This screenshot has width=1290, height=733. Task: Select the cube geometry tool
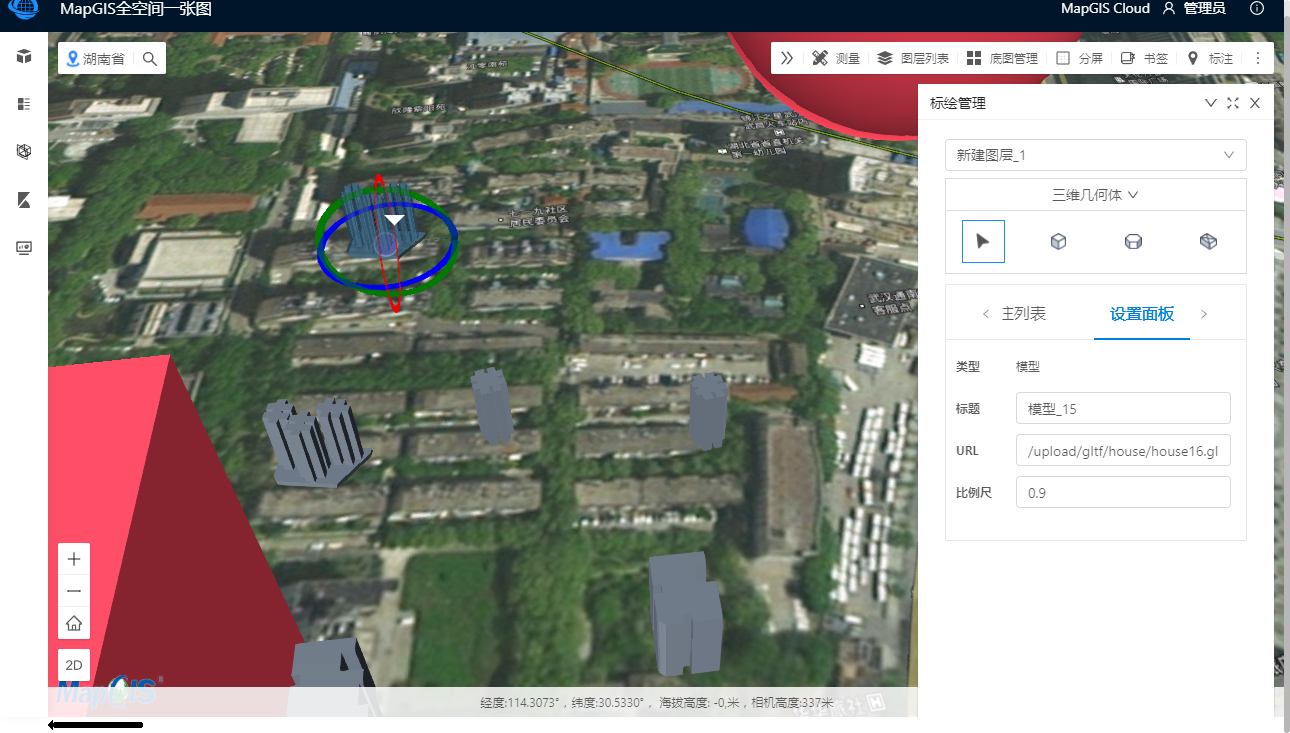click(1058, 241)
